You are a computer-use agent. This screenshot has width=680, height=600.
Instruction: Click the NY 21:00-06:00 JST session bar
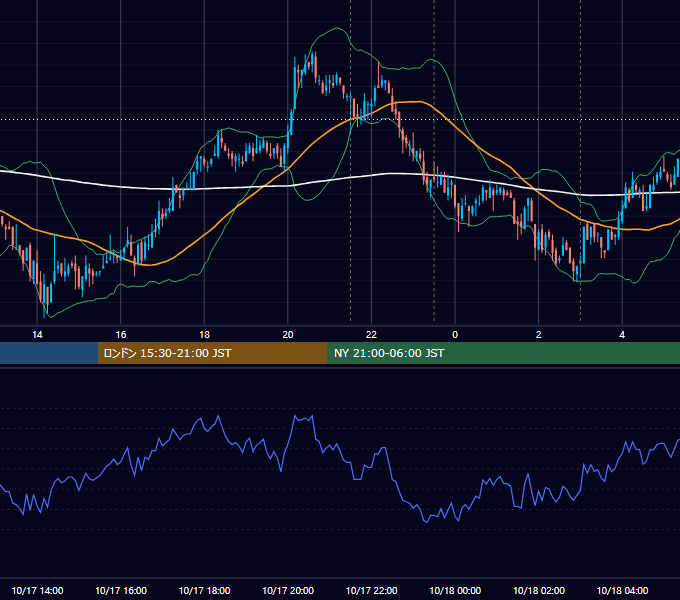tap(503, 353)
